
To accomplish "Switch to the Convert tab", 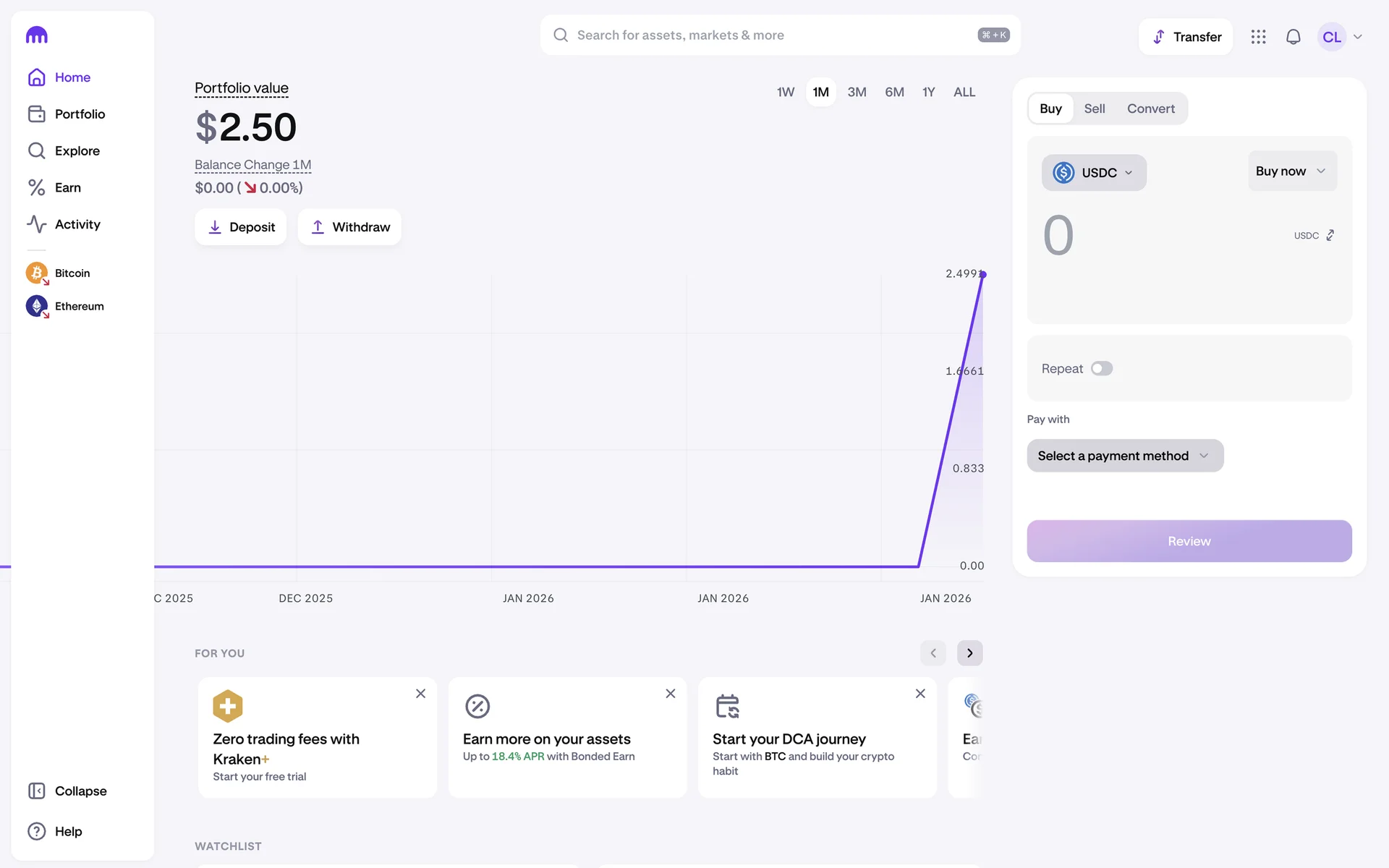I will (1150, 109).
